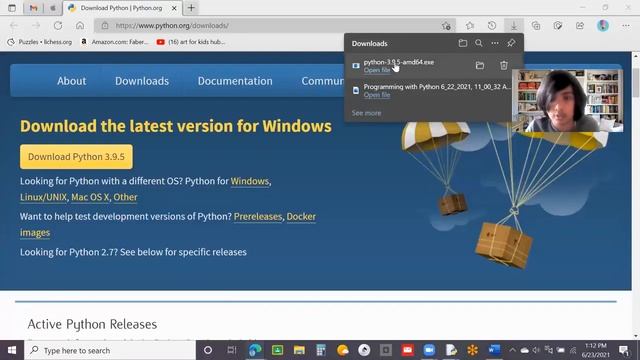
Task: Close the Download Python tab
Action: point(174,8)
